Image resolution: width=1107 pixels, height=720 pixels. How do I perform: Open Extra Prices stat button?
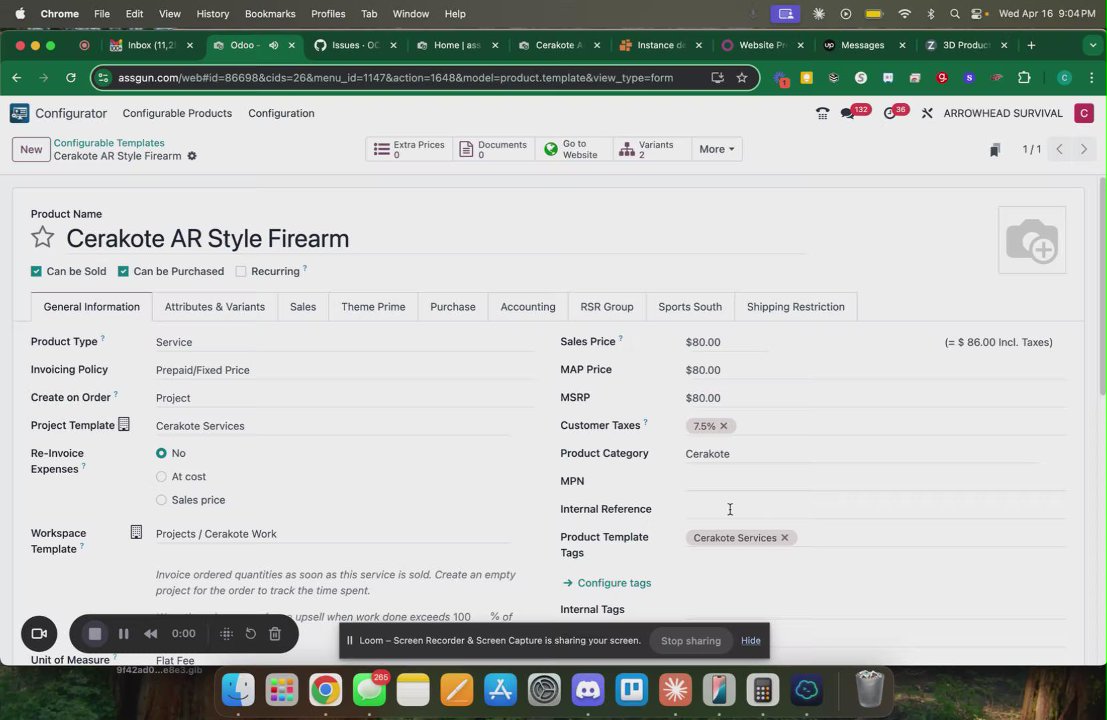[409, 149]
